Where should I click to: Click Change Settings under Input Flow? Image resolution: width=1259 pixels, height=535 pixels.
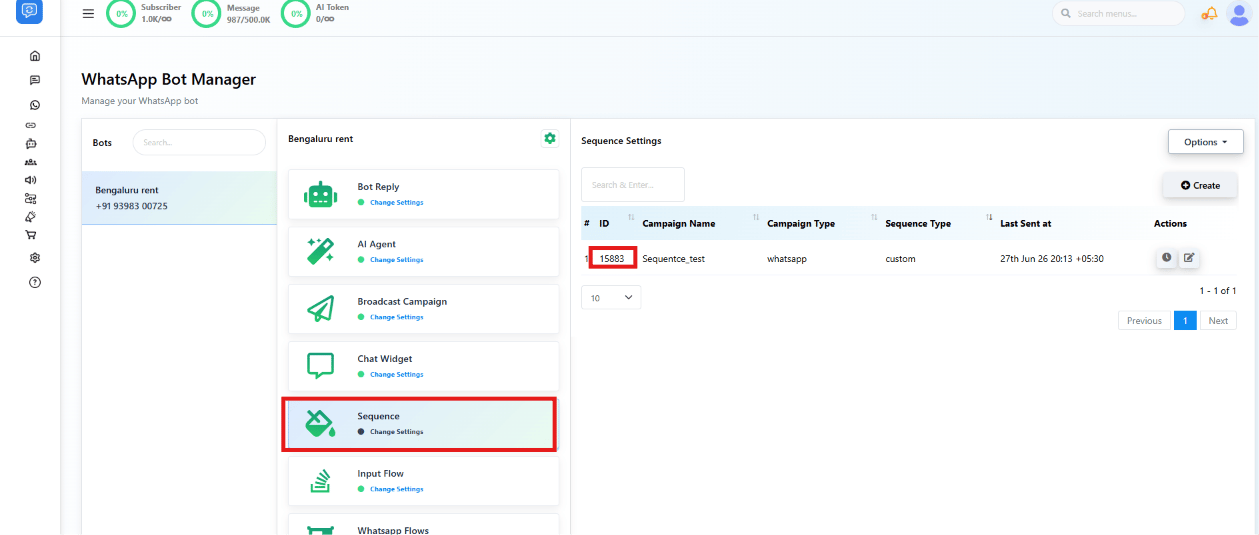point(396,489)
